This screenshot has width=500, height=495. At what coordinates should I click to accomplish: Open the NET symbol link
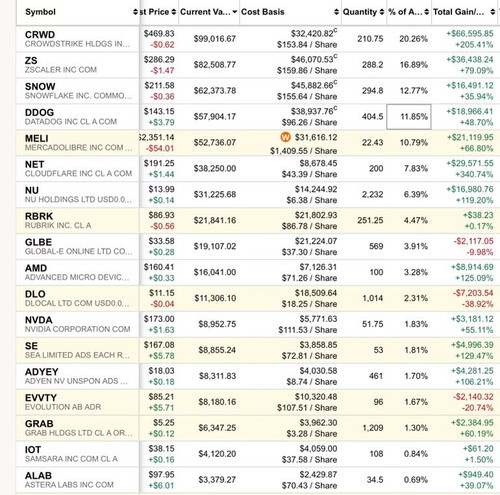34,164
